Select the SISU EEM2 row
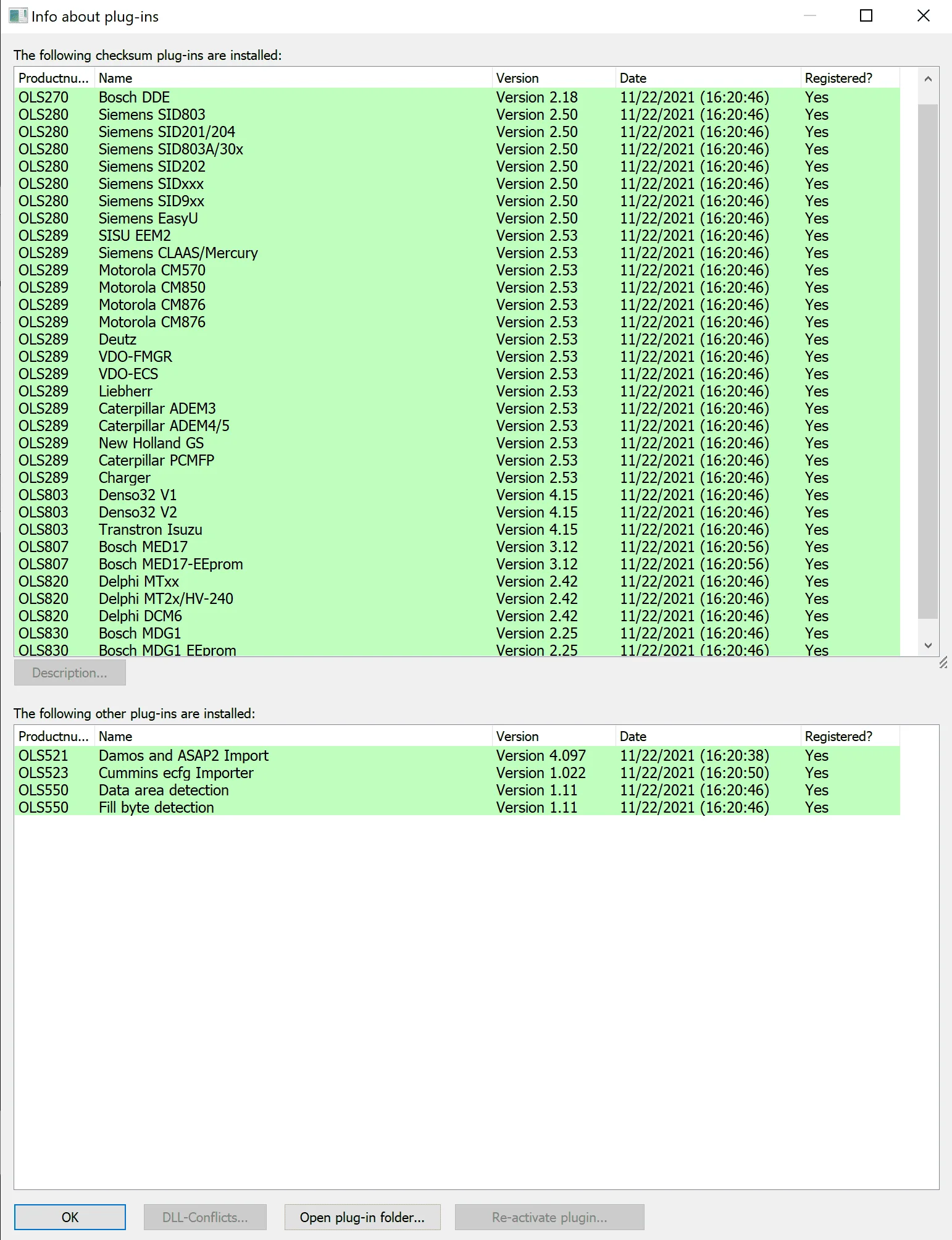Image resolution: width=952 pixels, height=1240 pixels. [x=457, y=235]
